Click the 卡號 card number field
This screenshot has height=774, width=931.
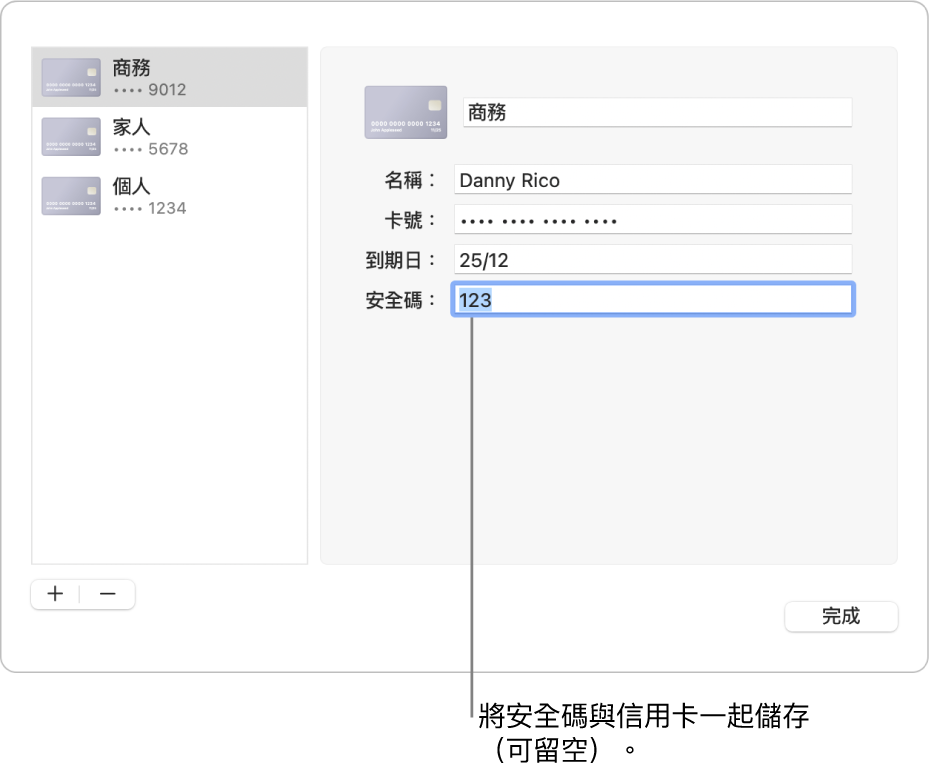click(653, 220)
